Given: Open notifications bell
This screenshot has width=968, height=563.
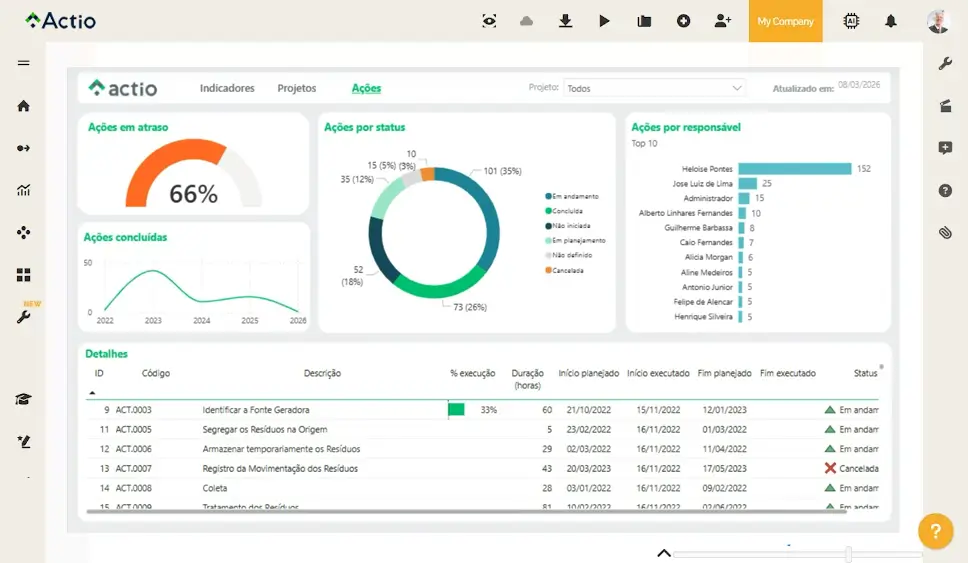Looking at the screenshot, I should click(x=890, y=21).
